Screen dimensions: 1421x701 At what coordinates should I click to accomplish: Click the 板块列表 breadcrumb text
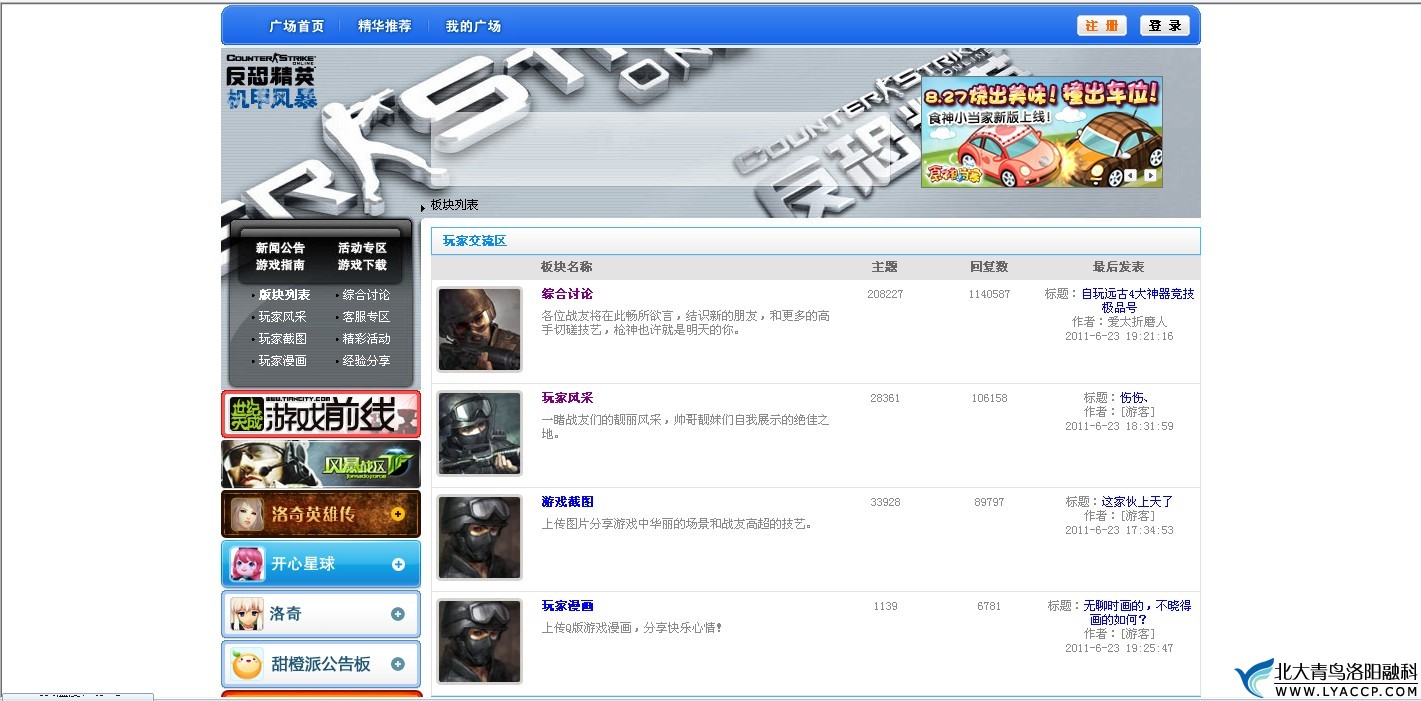[454, 205]
